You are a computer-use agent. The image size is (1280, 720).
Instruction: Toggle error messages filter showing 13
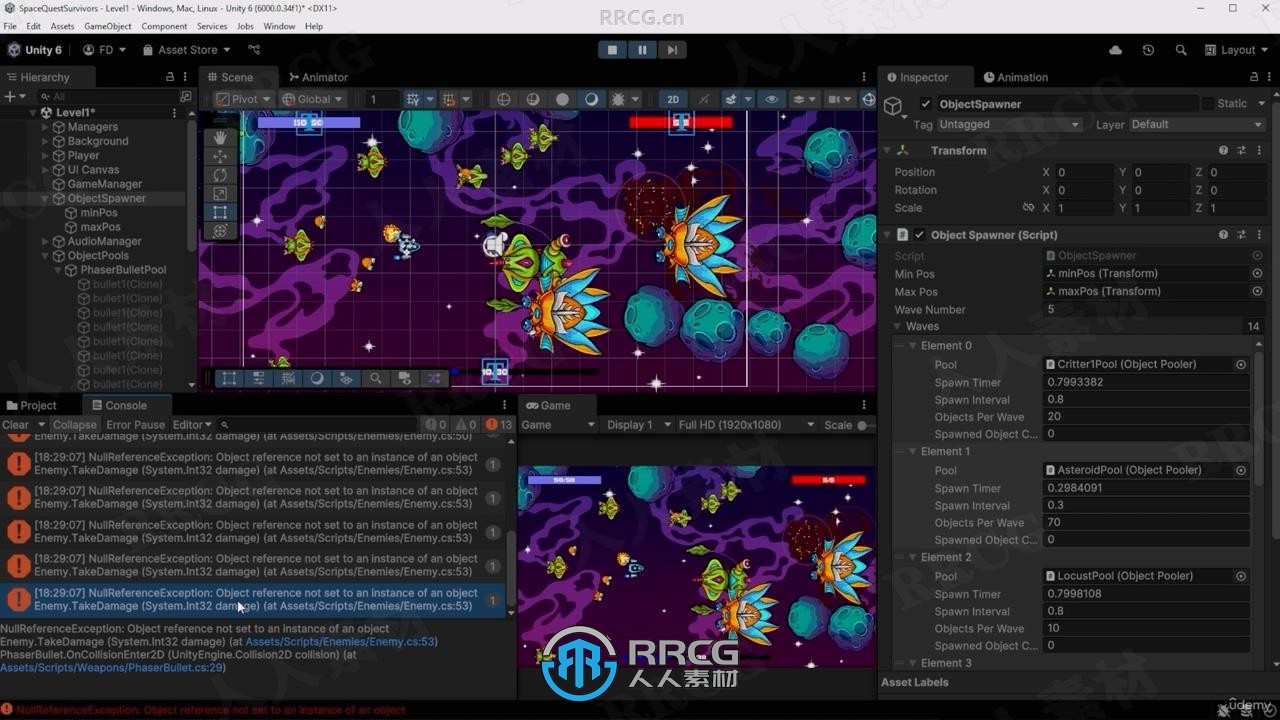pyautogui.click(x=499, y=425)
